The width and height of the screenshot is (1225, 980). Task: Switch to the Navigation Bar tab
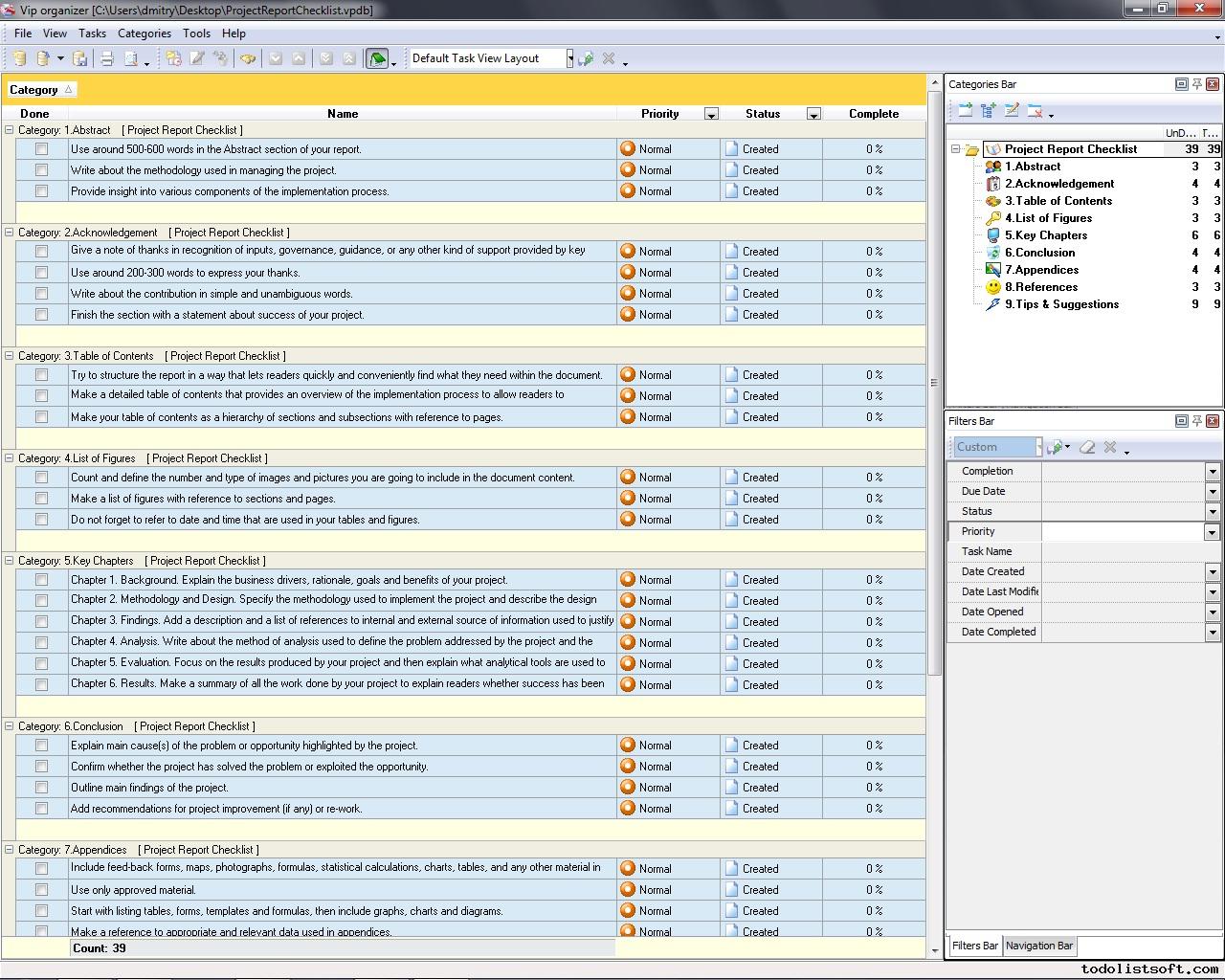(1039, 946)
